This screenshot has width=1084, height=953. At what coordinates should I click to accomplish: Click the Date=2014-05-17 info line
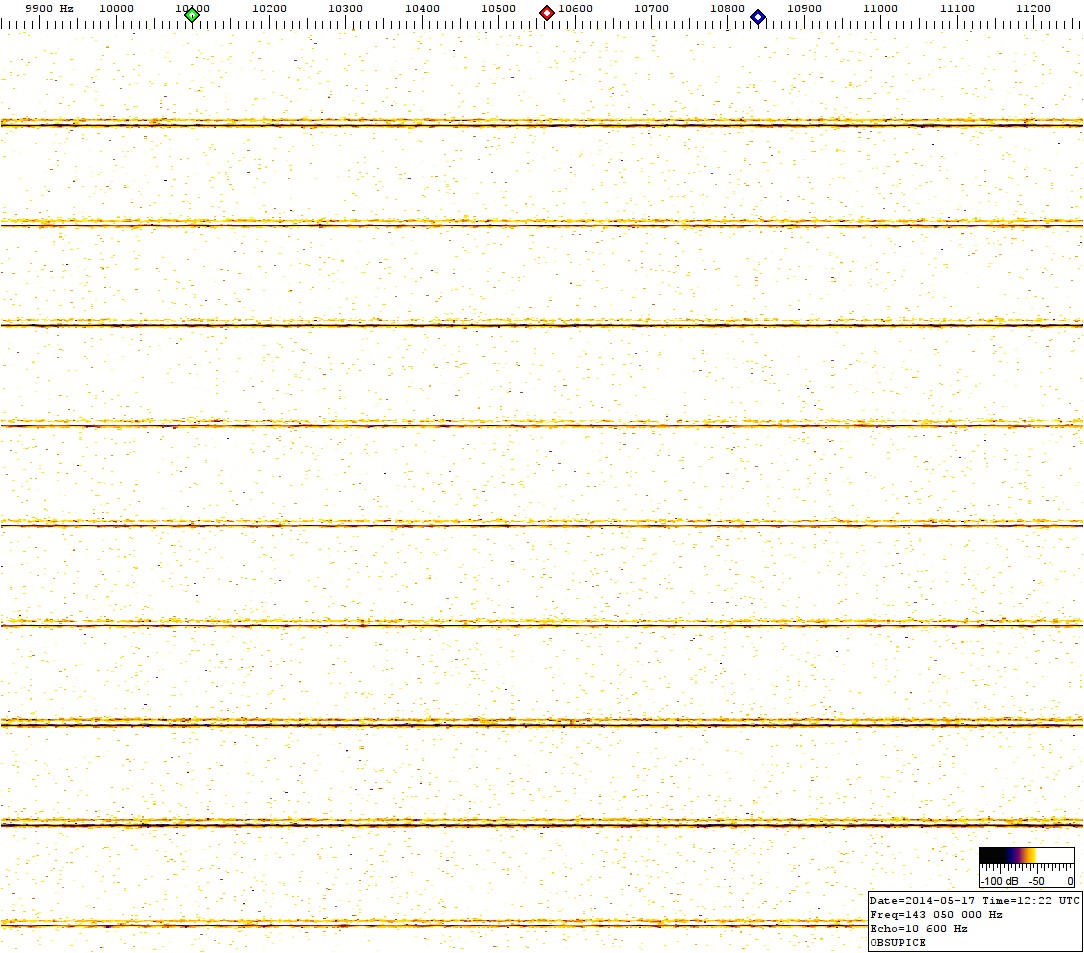(974, 901)
